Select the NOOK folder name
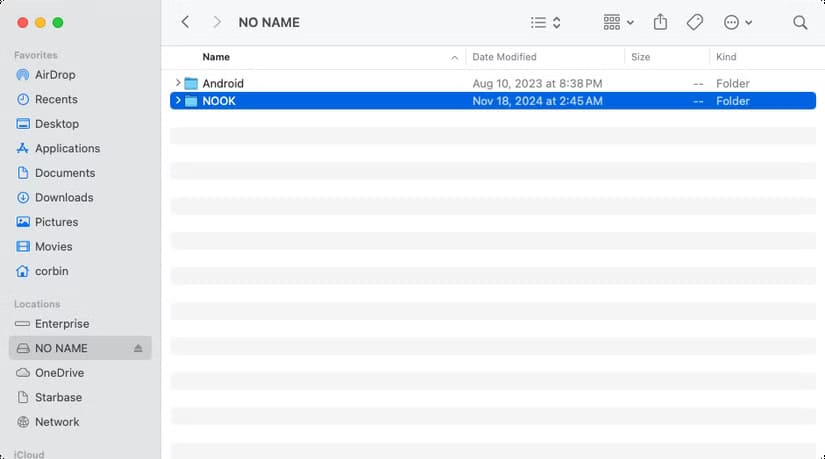 219,101
